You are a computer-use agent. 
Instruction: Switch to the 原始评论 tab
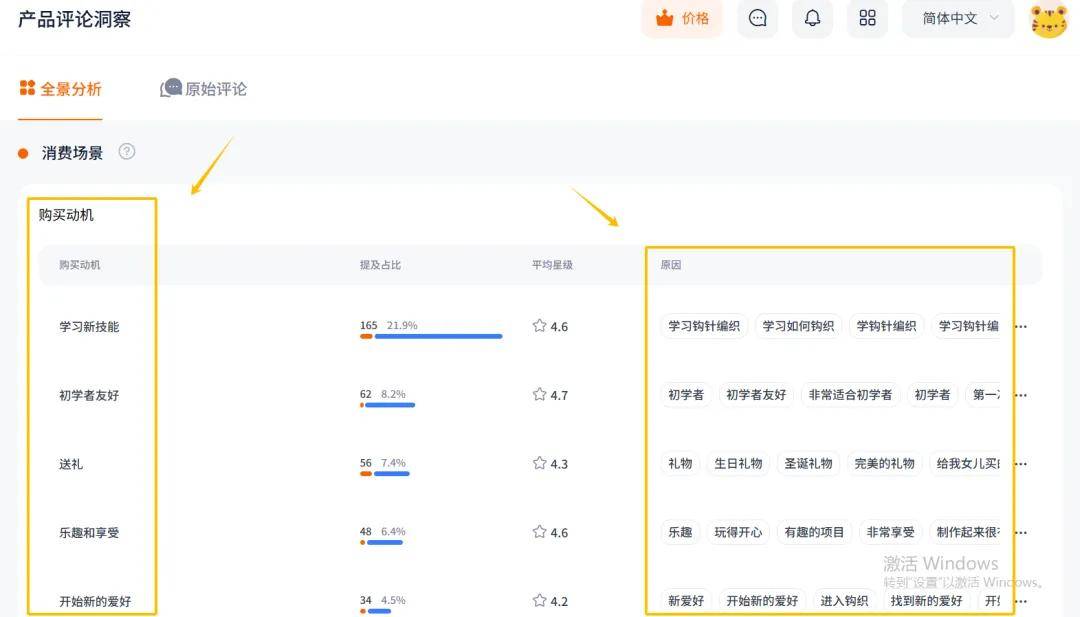point(204,89)
